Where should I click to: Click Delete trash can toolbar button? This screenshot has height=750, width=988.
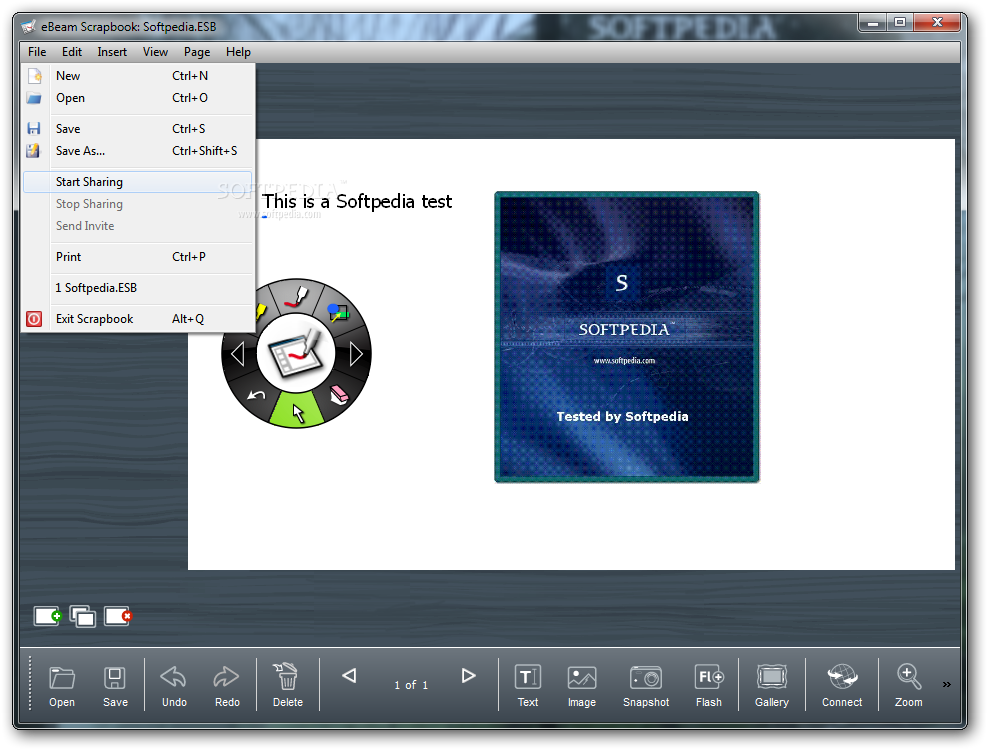(287, 686)
